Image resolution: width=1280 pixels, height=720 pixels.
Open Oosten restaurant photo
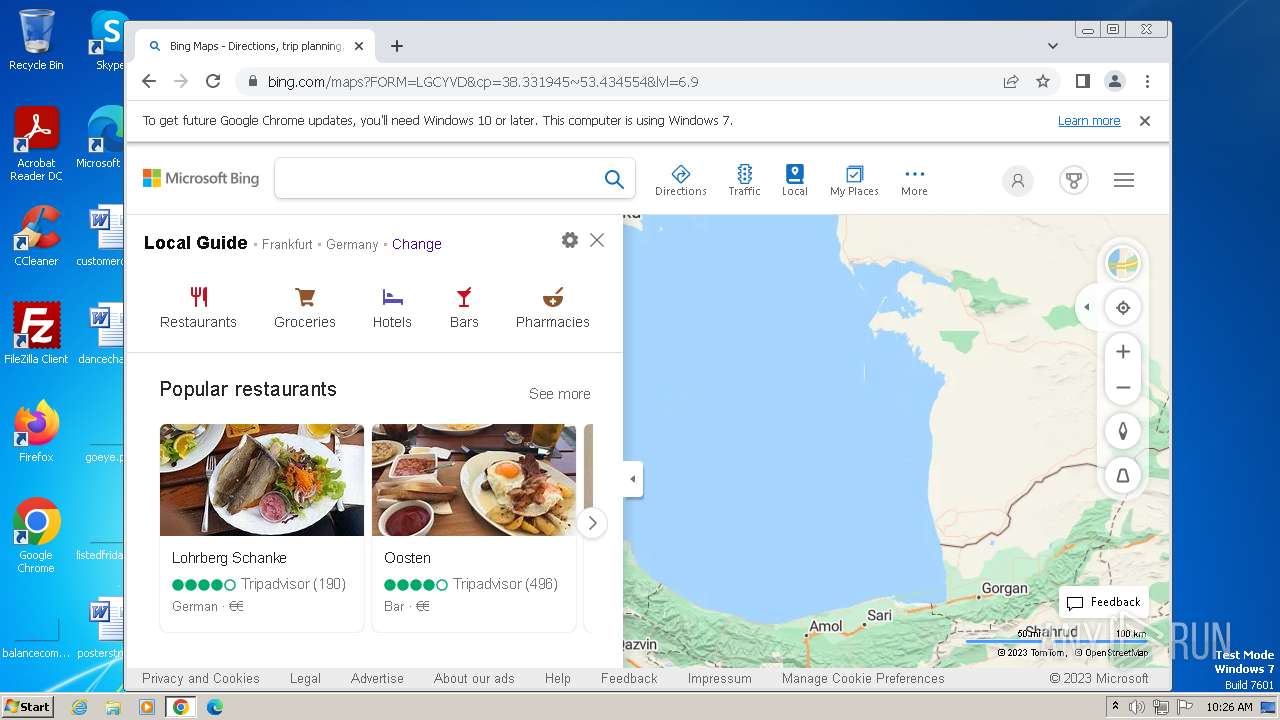[x=474, y=480]
